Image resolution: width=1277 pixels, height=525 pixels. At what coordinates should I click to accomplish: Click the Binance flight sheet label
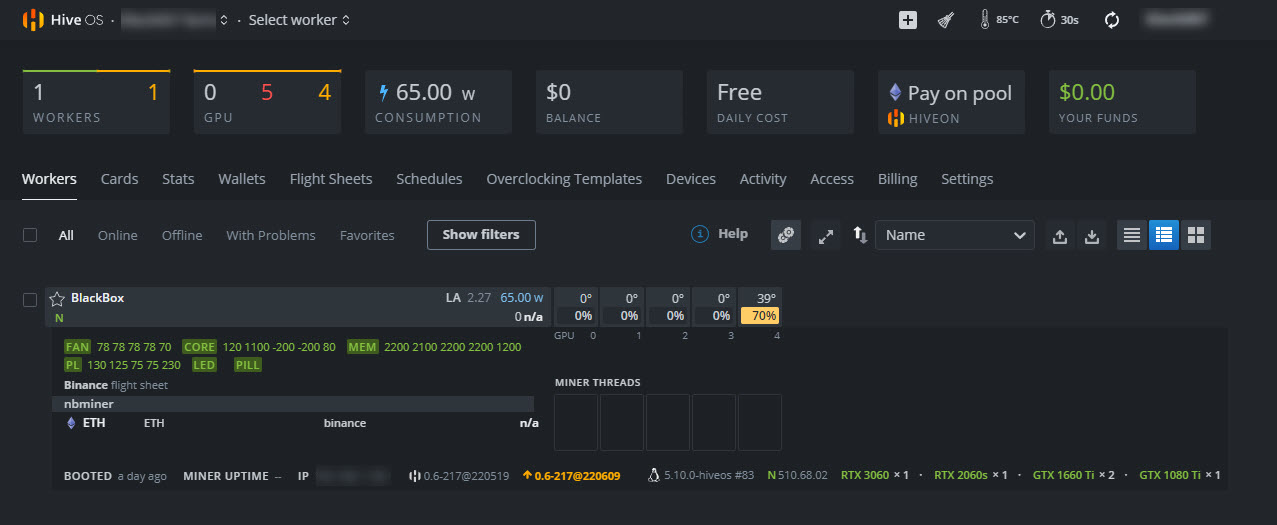pyautogui.click(x=116, y=385)
